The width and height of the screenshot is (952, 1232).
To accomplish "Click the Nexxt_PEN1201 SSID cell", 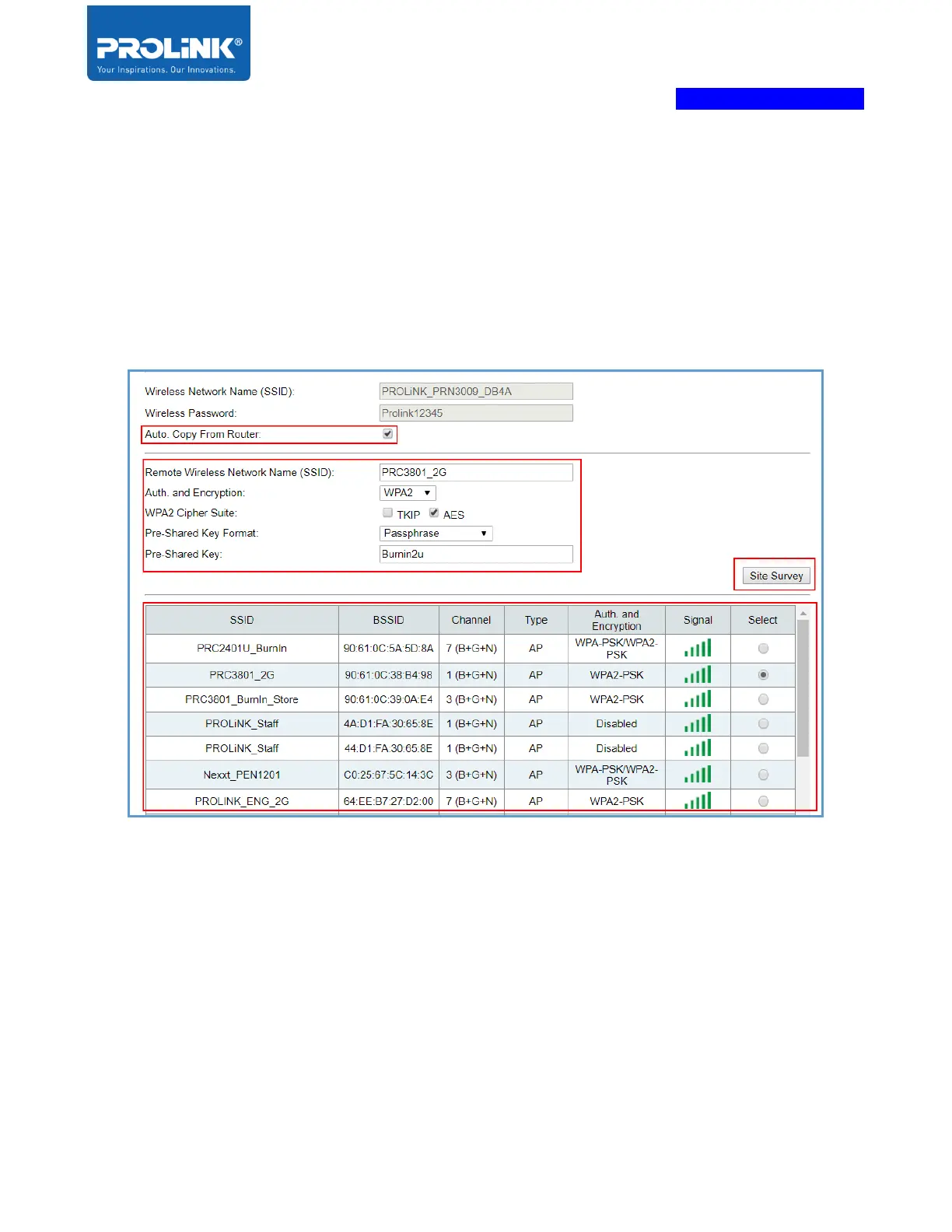I will pyautogui.click(x=242, y=775).
